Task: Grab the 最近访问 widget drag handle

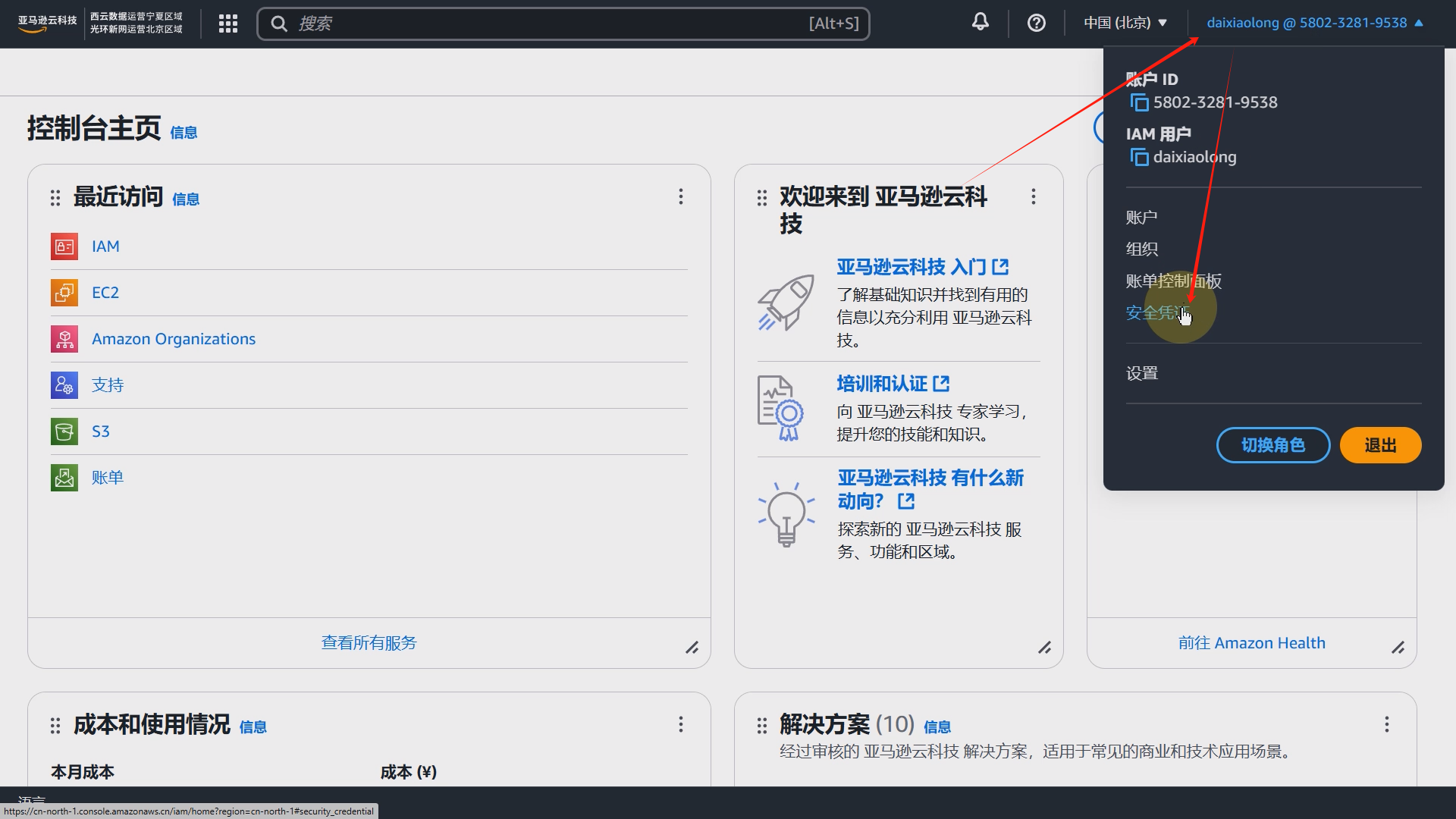Action: (55, 198)
